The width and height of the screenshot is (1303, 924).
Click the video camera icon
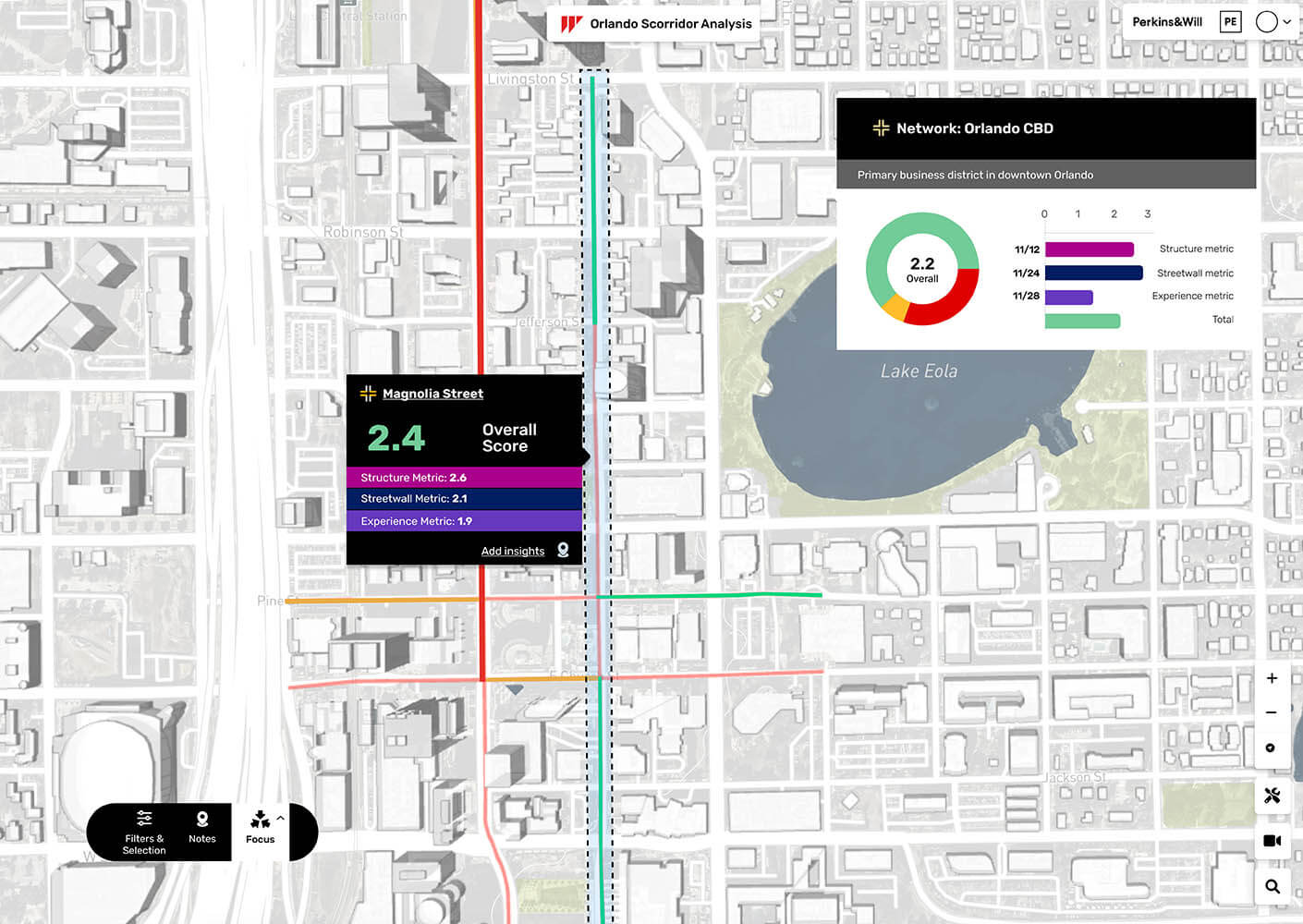(x=1272, y=841)
